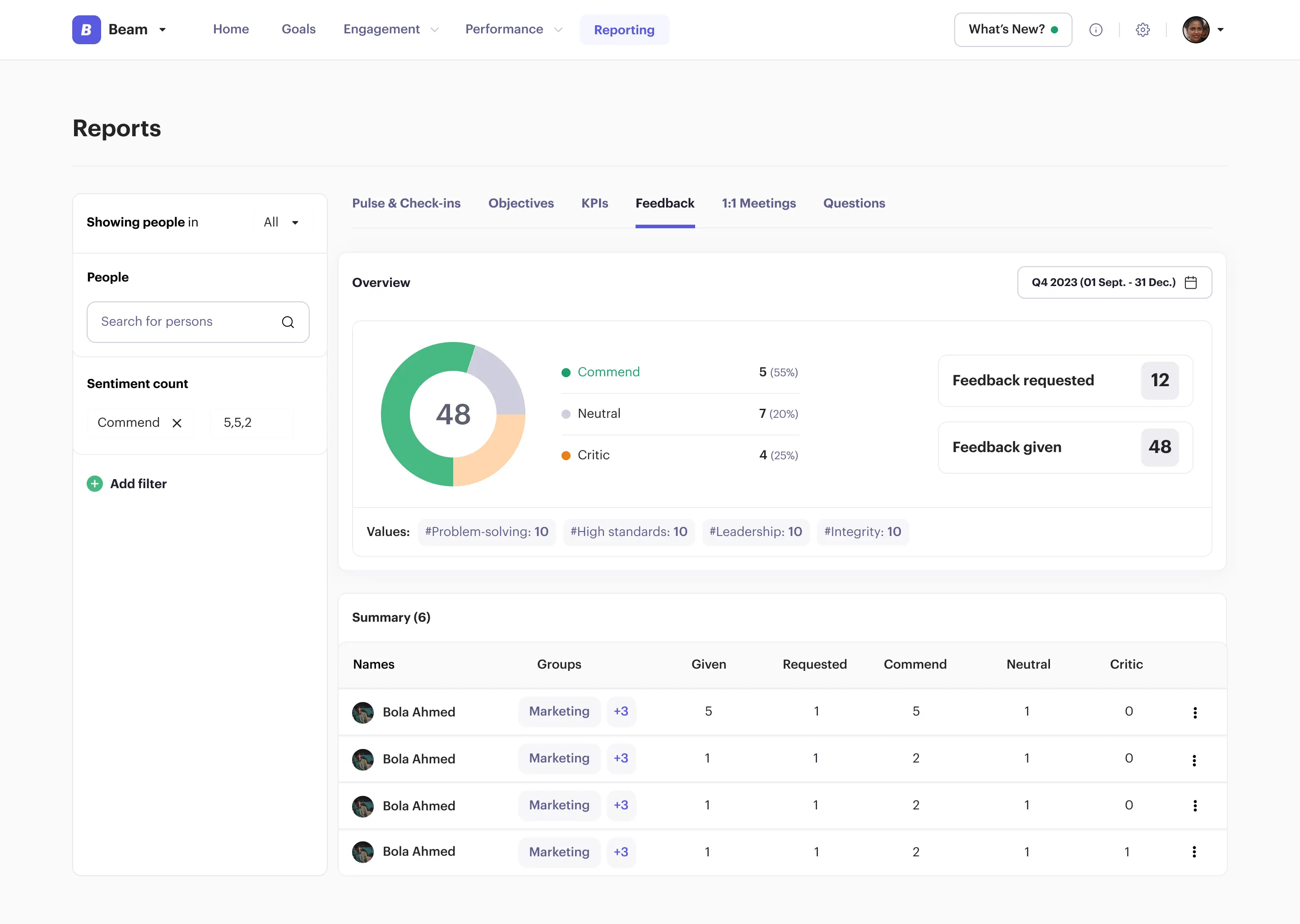Screen dimensions: 1300x924
Task: Open the settings gear icon
Action: point(1142,30)
